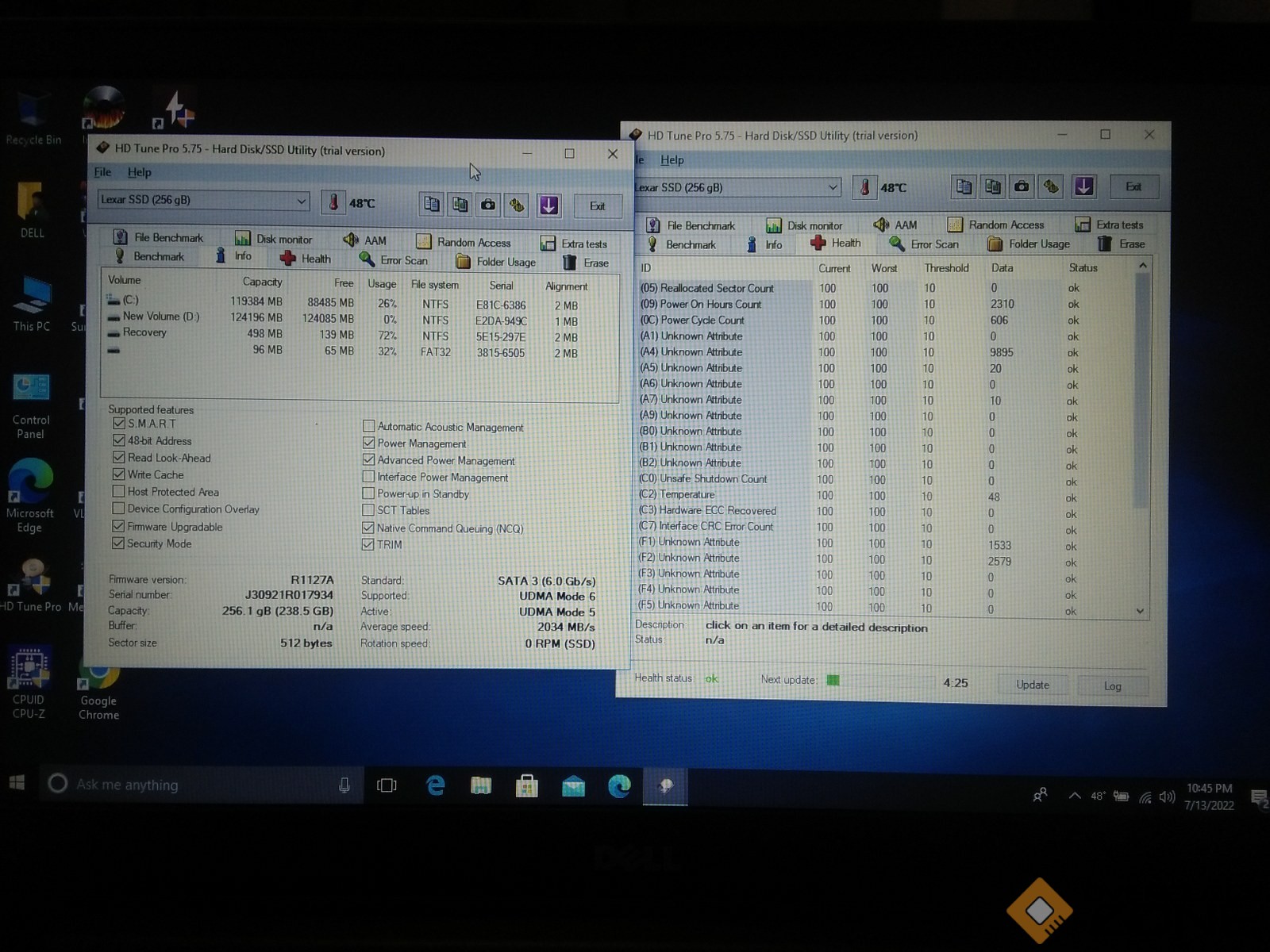Click Cortana microphone icon
The width and height of the screenshot is (1270, 952).
coord(344,785)
